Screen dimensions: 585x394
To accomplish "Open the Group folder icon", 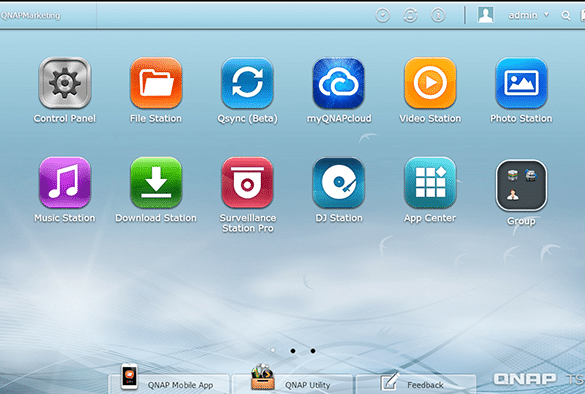I will coord(521,185).
